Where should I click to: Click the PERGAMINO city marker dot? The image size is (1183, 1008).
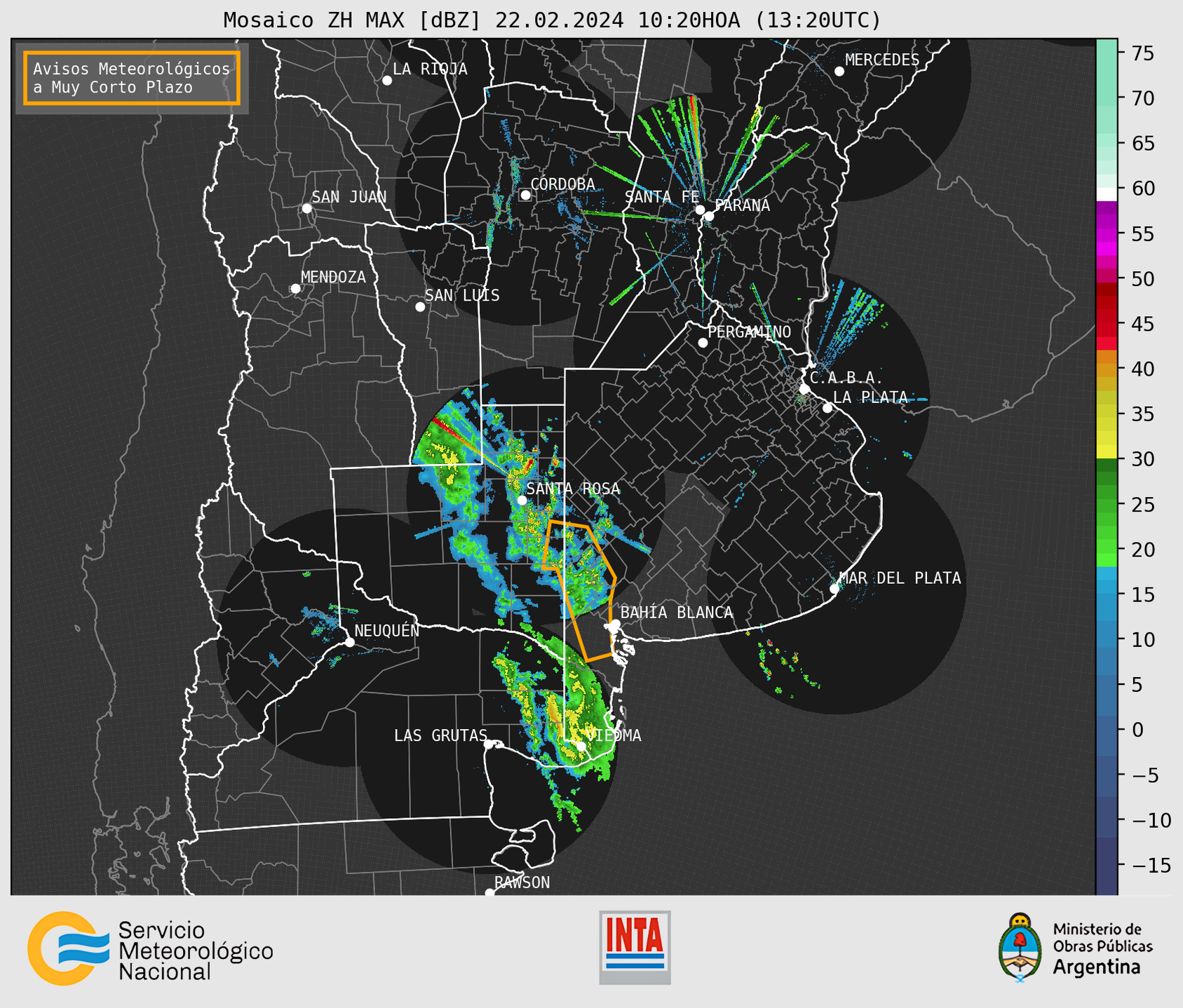tap(703, 343)
